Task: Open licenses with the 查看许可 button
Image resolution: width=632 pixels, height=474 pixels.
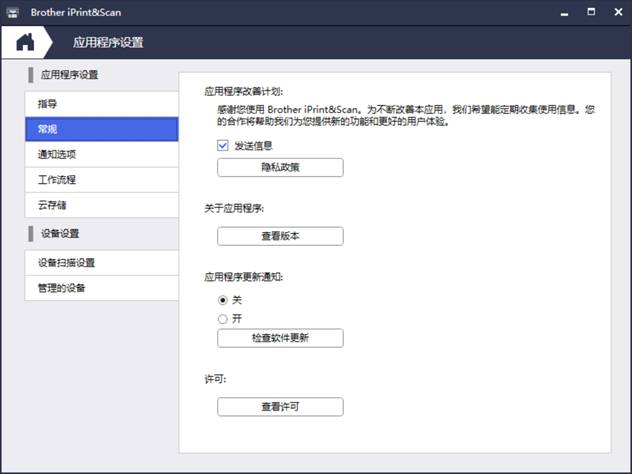Action: pyautogui.click(x=280, y=407)
